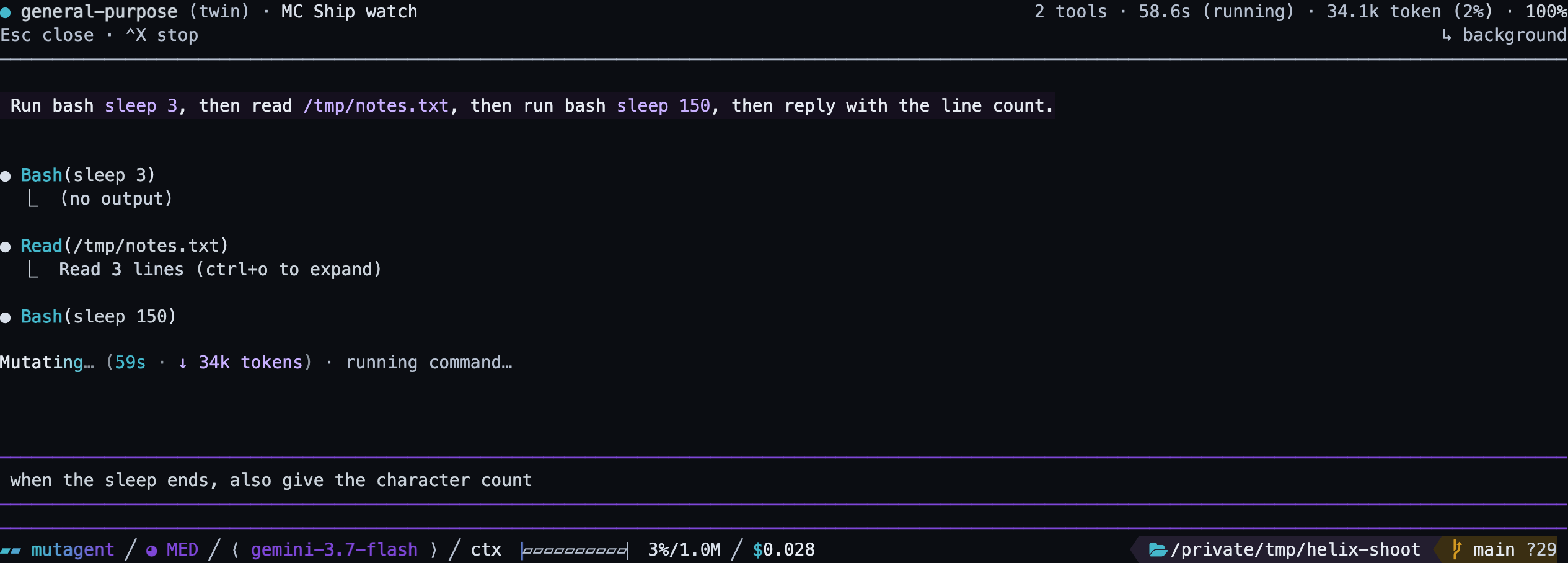Click the mutagent label in status bar

73,550
